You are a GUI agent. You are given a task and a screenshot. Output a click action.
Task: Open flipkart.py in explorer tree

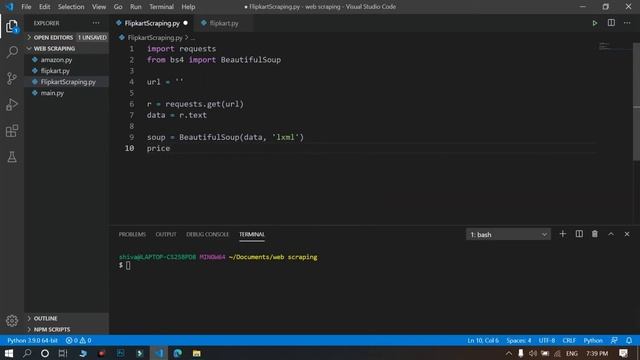pyautogui.click(x=55, y=71)
